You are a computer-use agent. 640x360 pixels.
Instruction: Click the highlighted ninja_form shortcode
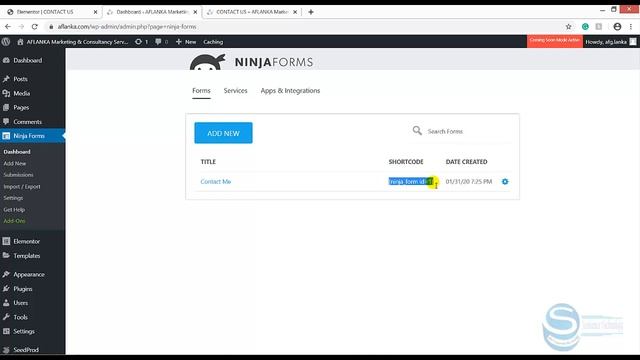click(x=411, y=182)
